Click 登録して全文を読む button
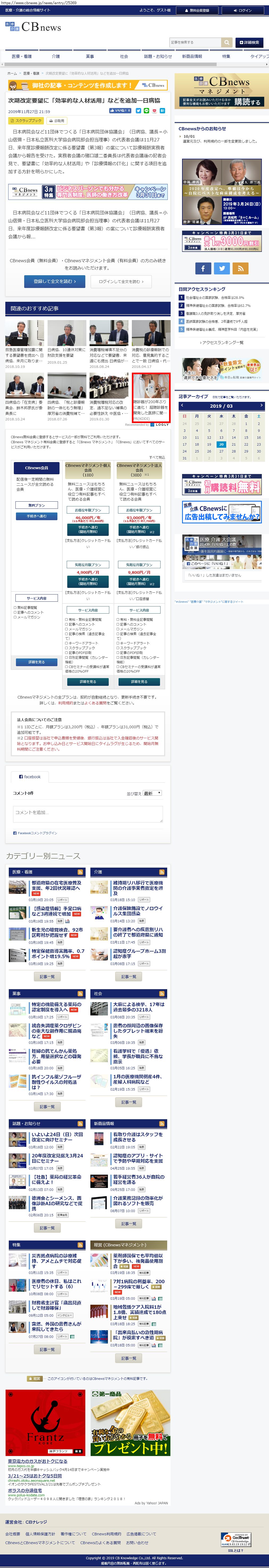This screenshot has width=269, height=1568. tap(55, 281)
